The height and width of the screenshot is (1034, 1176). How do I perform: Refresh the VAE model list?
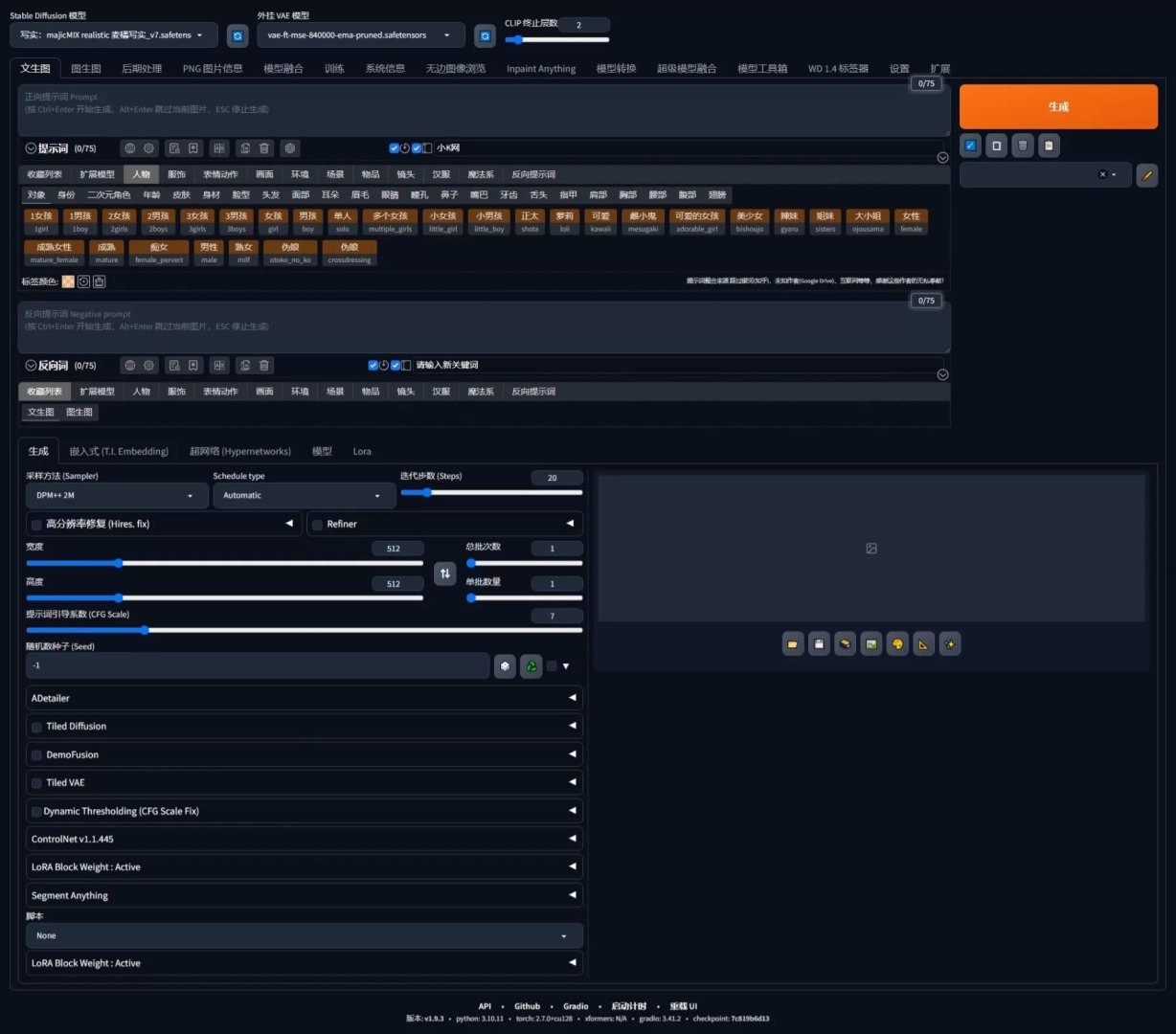[485, 35]
